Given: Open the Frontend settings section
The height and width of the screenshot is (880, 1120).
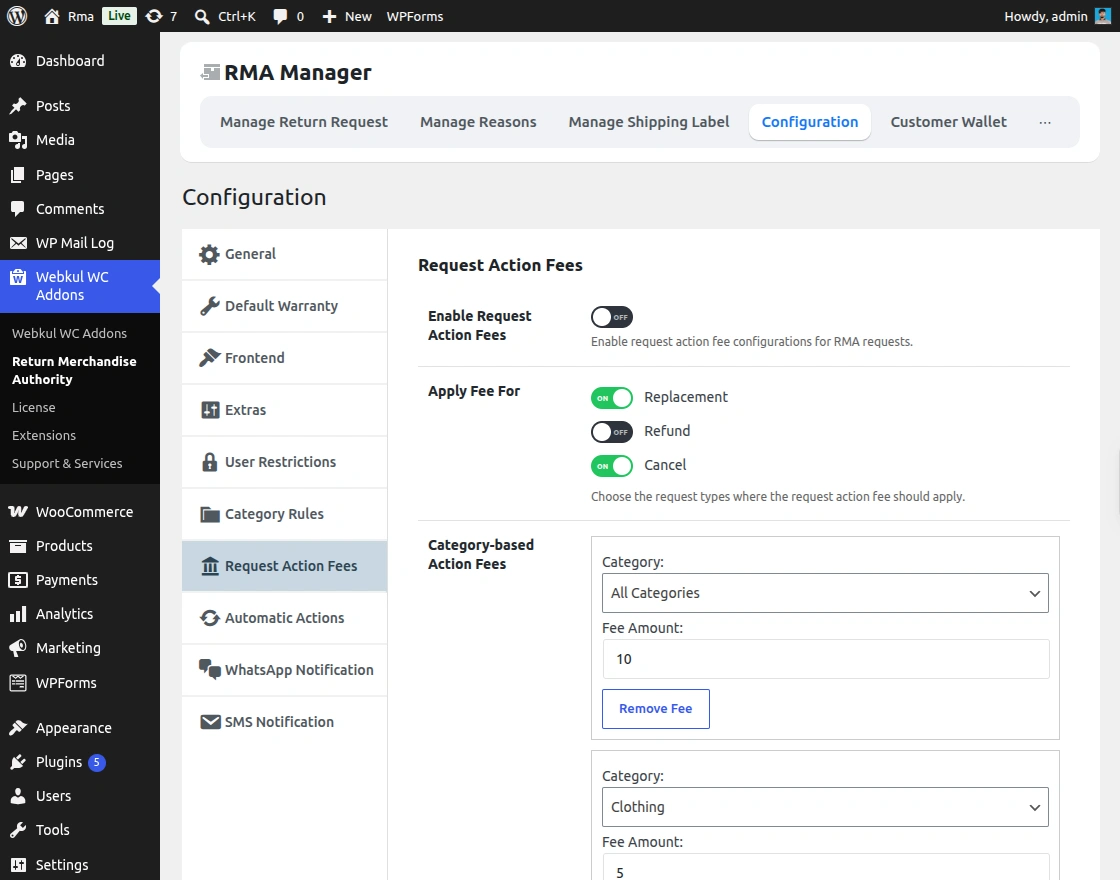Looking at the screenshot, I should pyautogui.click(x=284, y=359).
